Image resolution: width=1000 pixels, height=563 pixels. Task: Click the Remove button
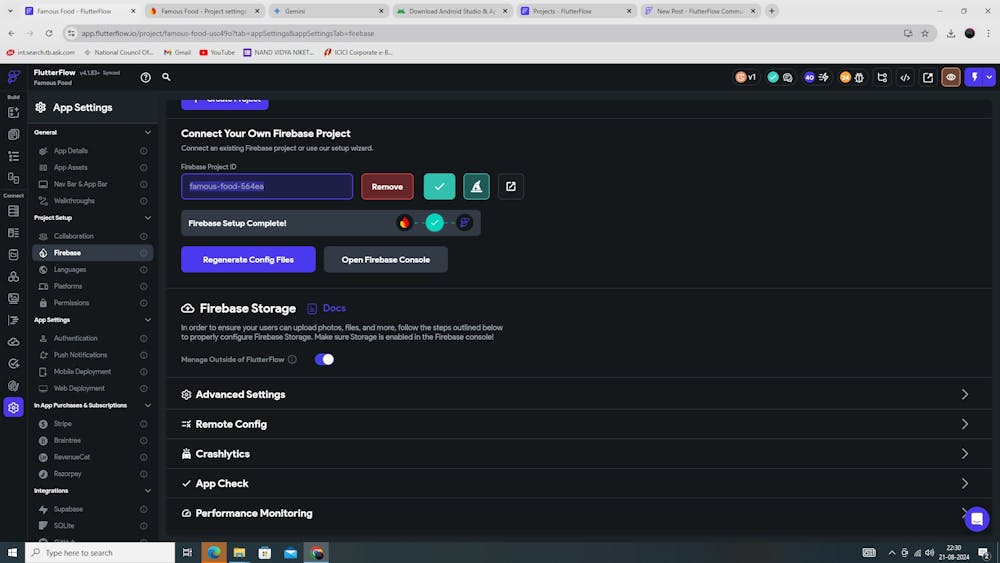pyautogui.click(x=387, y=187)
